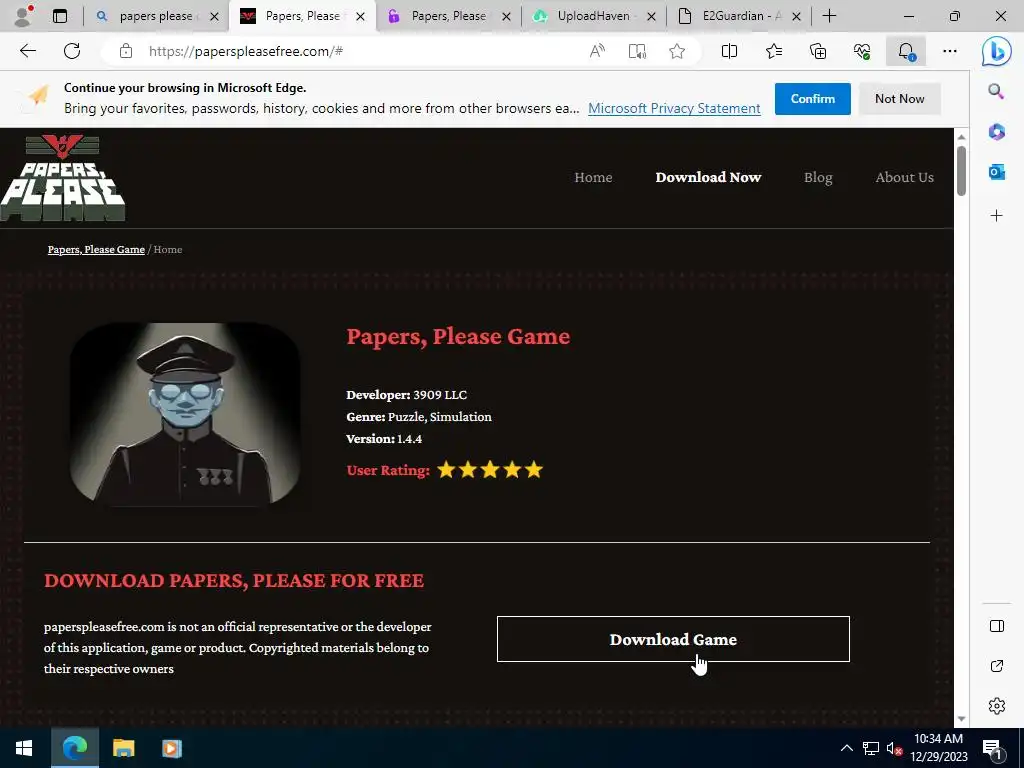Viewport: 1024px width, 768px height.
Task: Open the profile avatar icon
Action: click(x=24, y=16)
